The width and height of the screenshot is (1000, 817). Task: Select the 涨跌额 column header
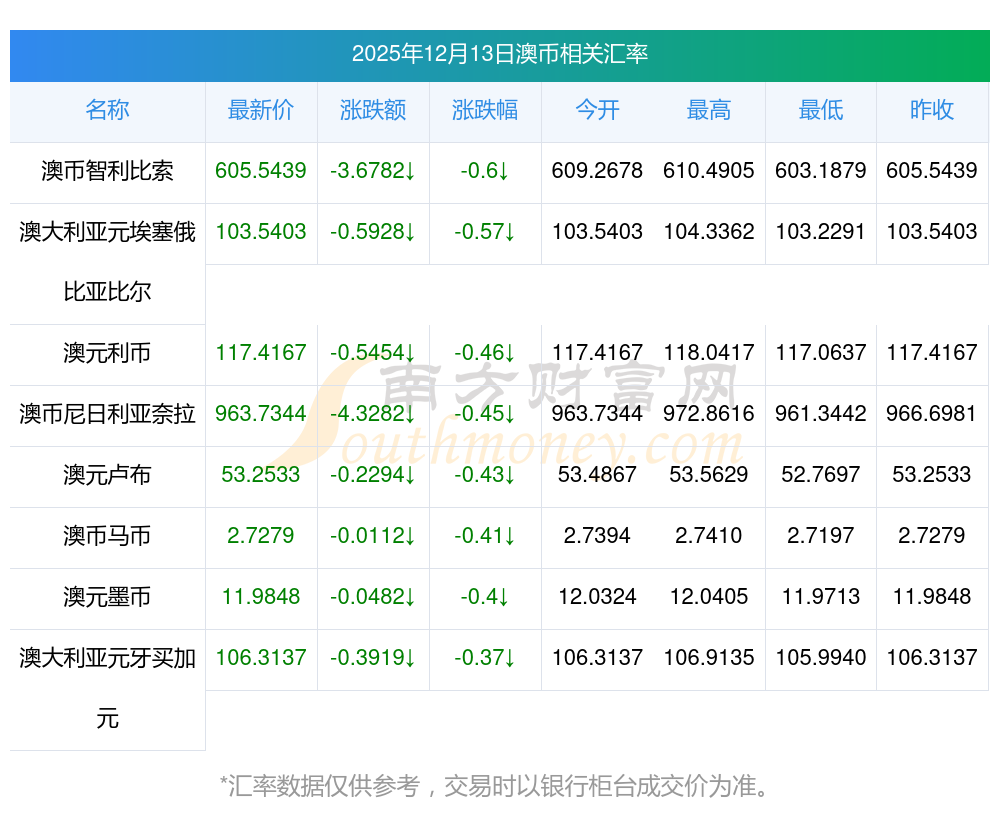click(372, 110)
